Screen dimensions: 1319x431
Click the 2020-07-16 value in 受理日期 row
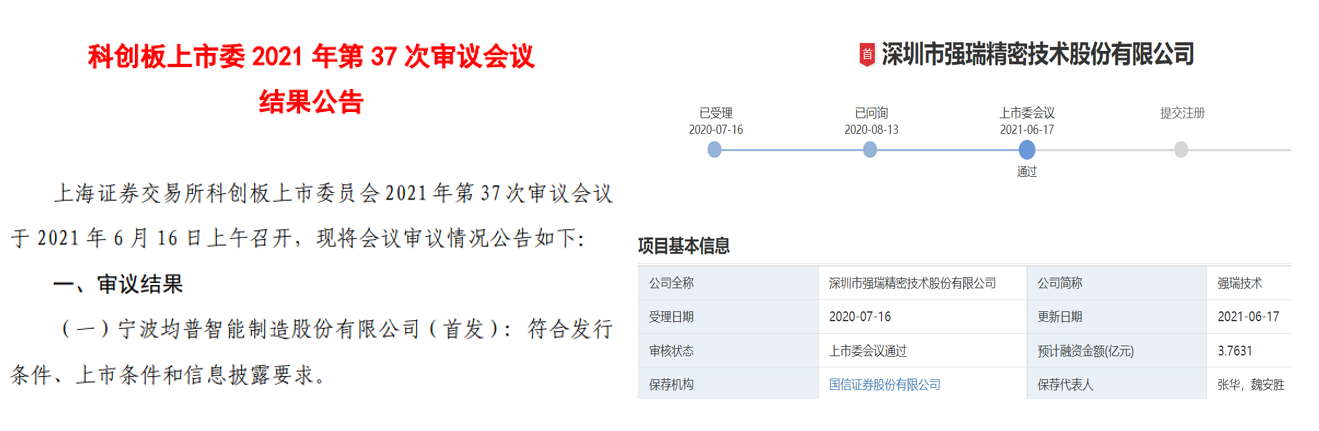(x=860, y=317)
